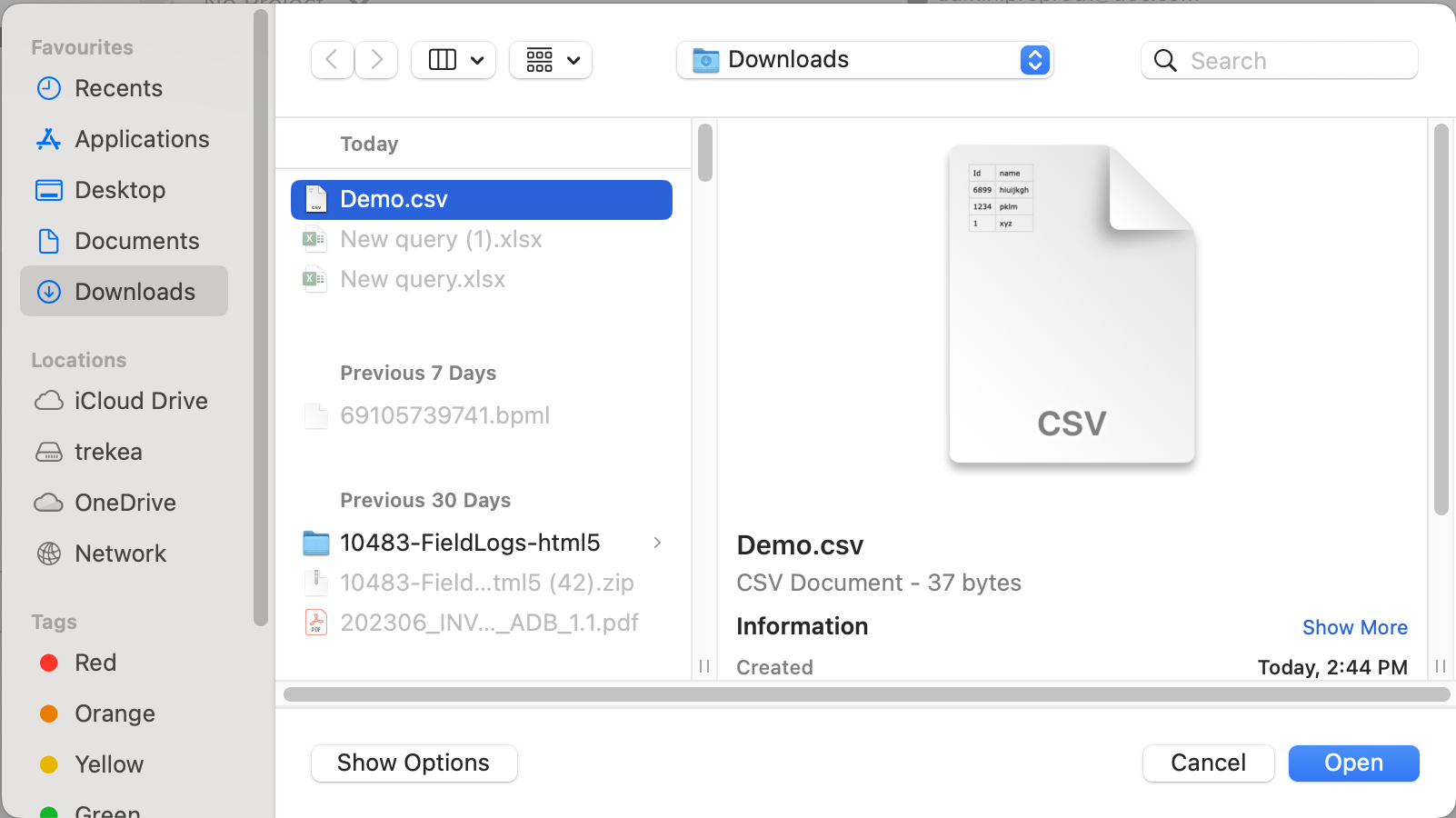This screenshot has width=1456, height=818.
Task: Select OneDrive in the Locations list
Action: tap(125, 503)
